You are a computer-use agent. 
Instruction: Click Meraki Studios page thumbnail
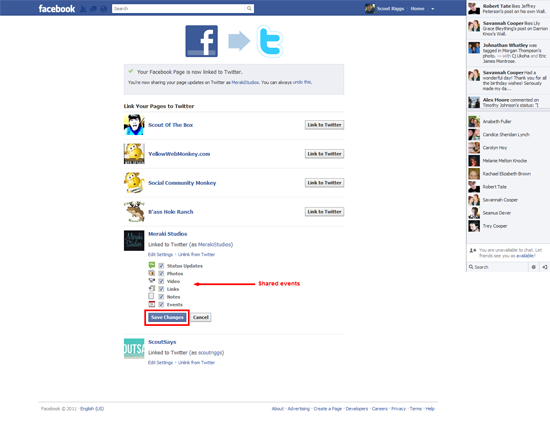(134, 241)
